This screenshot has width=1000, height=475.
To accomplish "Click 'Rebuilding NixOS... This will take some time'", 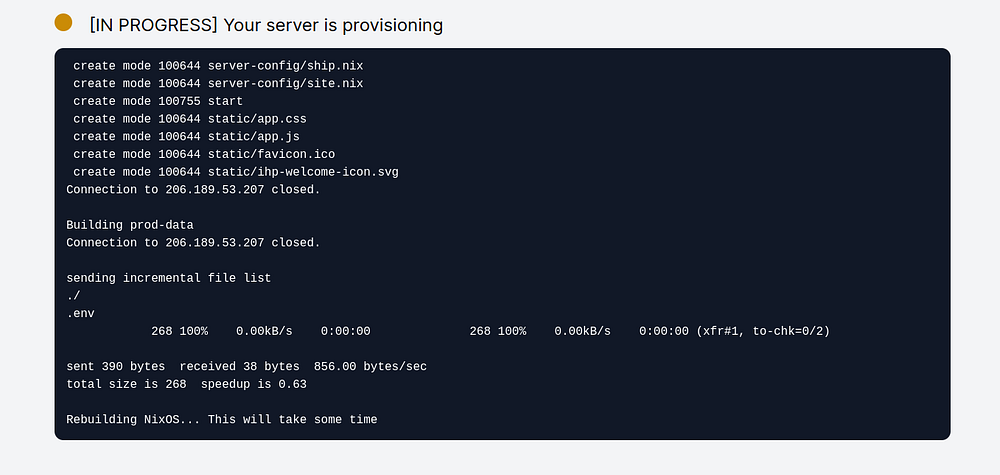I will (222, 420).
